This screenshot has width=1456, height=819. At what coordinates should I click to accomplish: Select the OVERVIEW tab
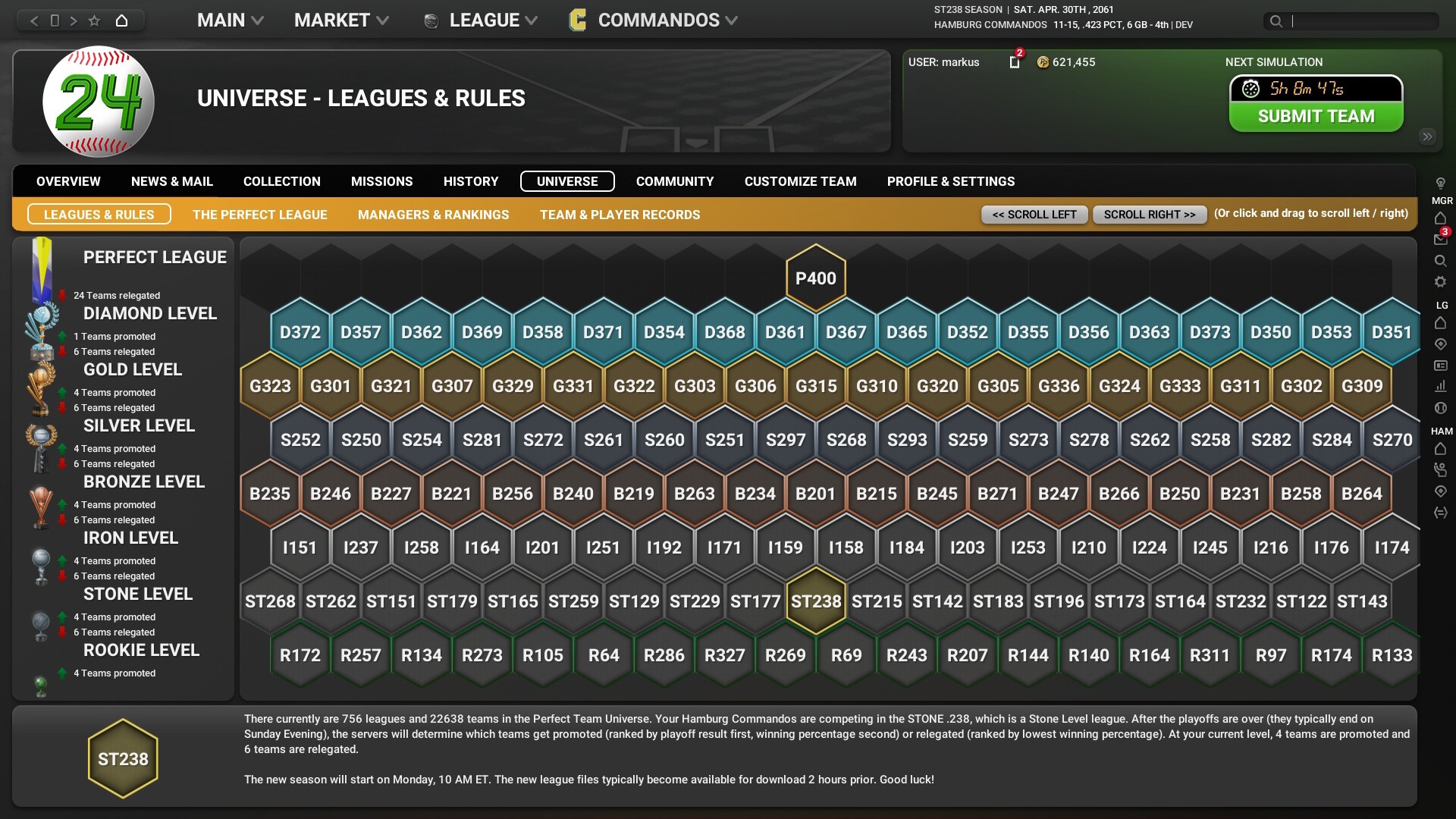click(68, 181)
